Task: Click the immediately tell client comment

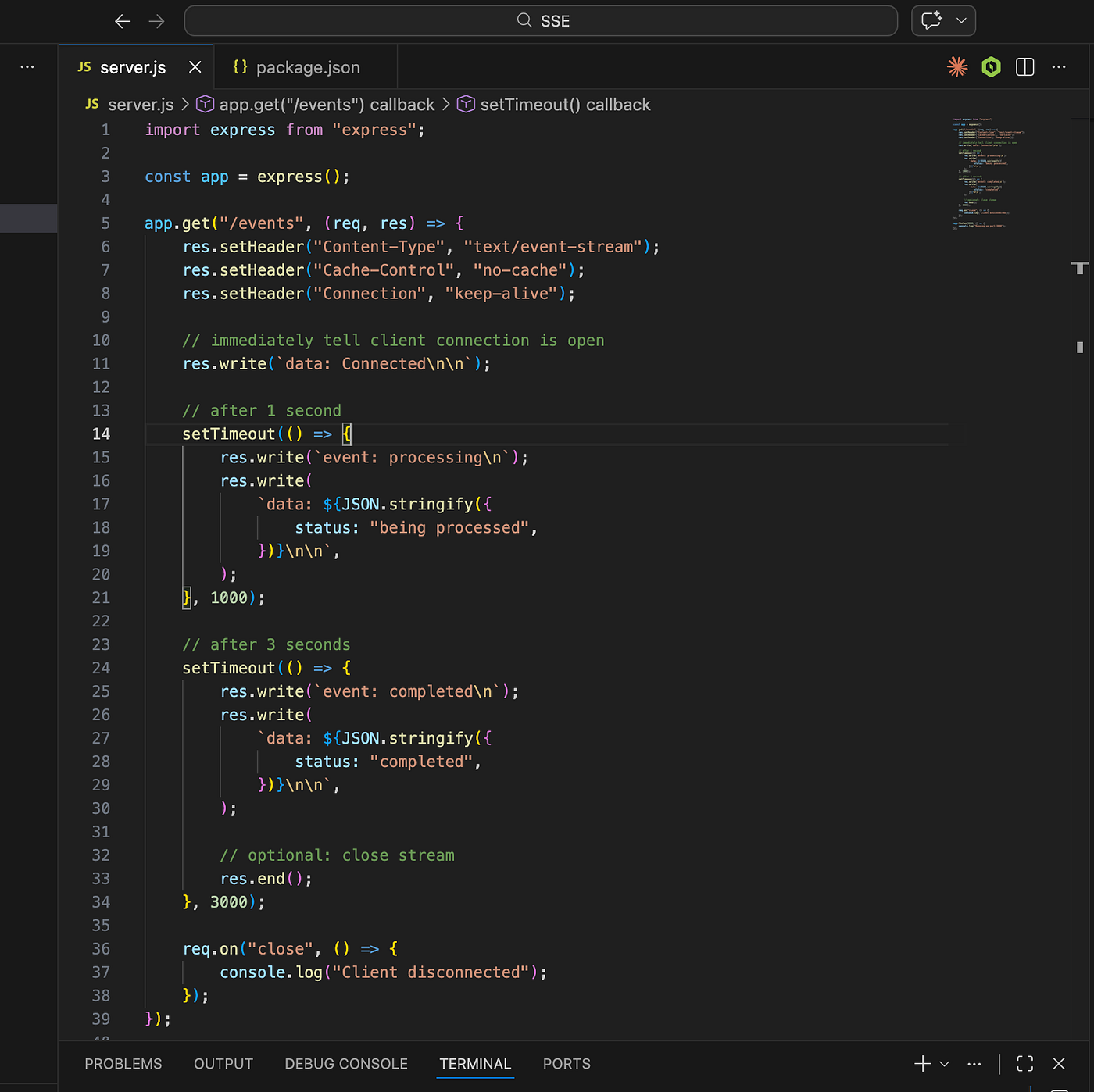Action: tap(393, 341)
